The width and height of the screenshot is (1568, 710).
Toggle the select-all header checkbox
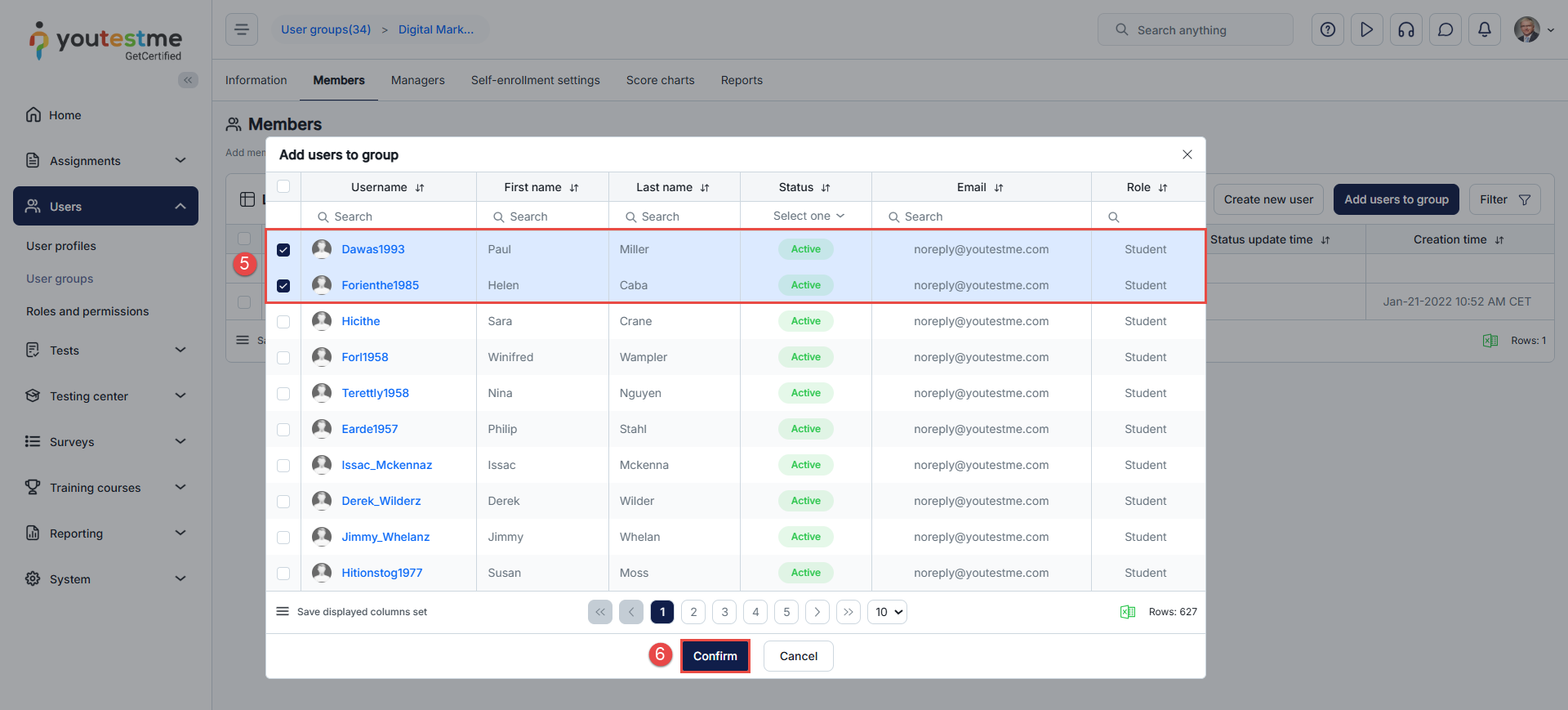(x=283, y=186)
